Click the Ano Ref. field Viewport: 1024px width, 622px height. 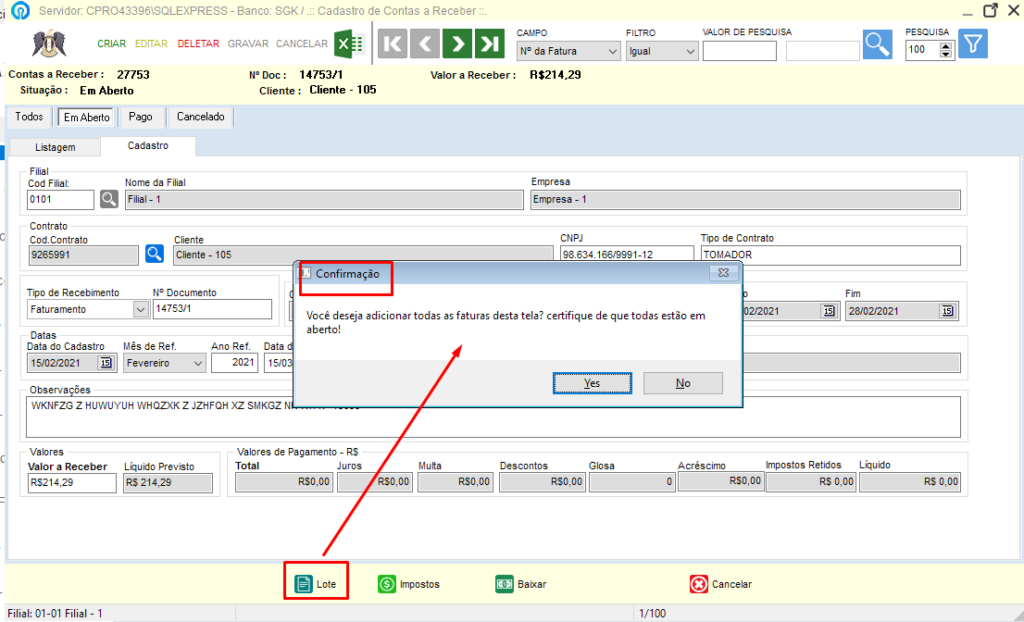pyautogui.click(x=234, y=363)
